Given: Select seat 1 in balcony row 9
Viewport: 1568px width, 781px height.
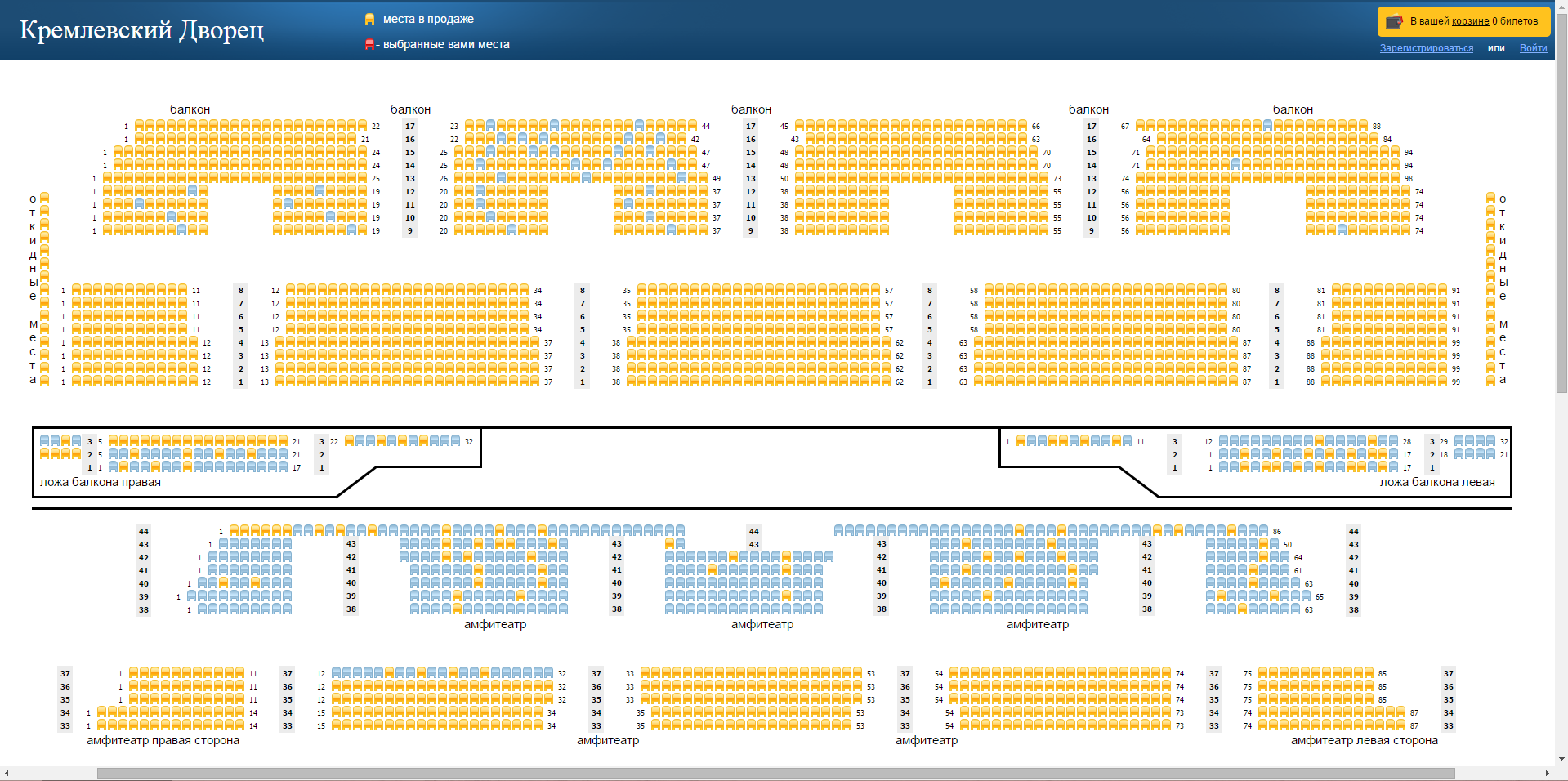Looking at the screenshot, I should coord(108,230).
